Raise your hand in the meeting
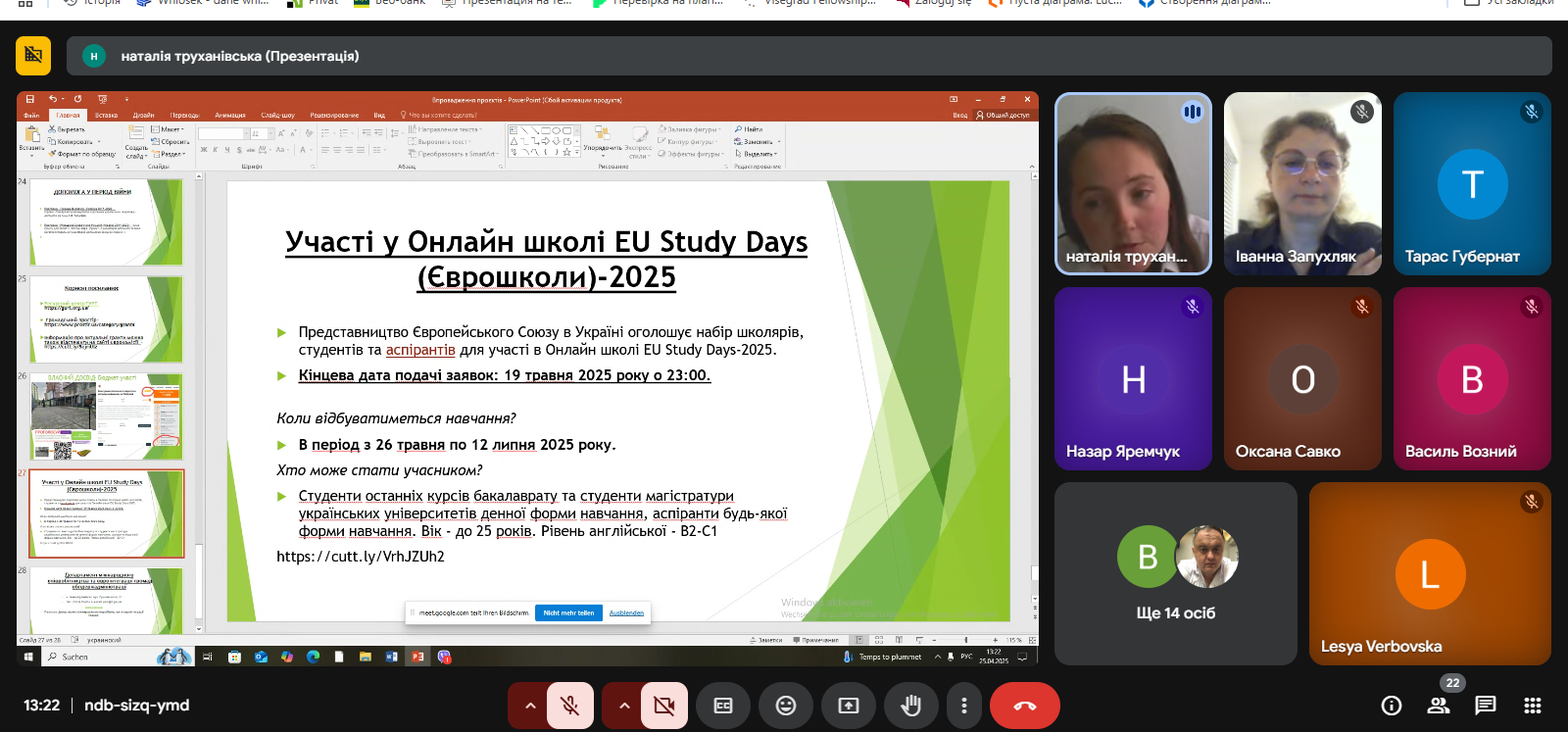The image size is (1568, 732). coord(911,706)
